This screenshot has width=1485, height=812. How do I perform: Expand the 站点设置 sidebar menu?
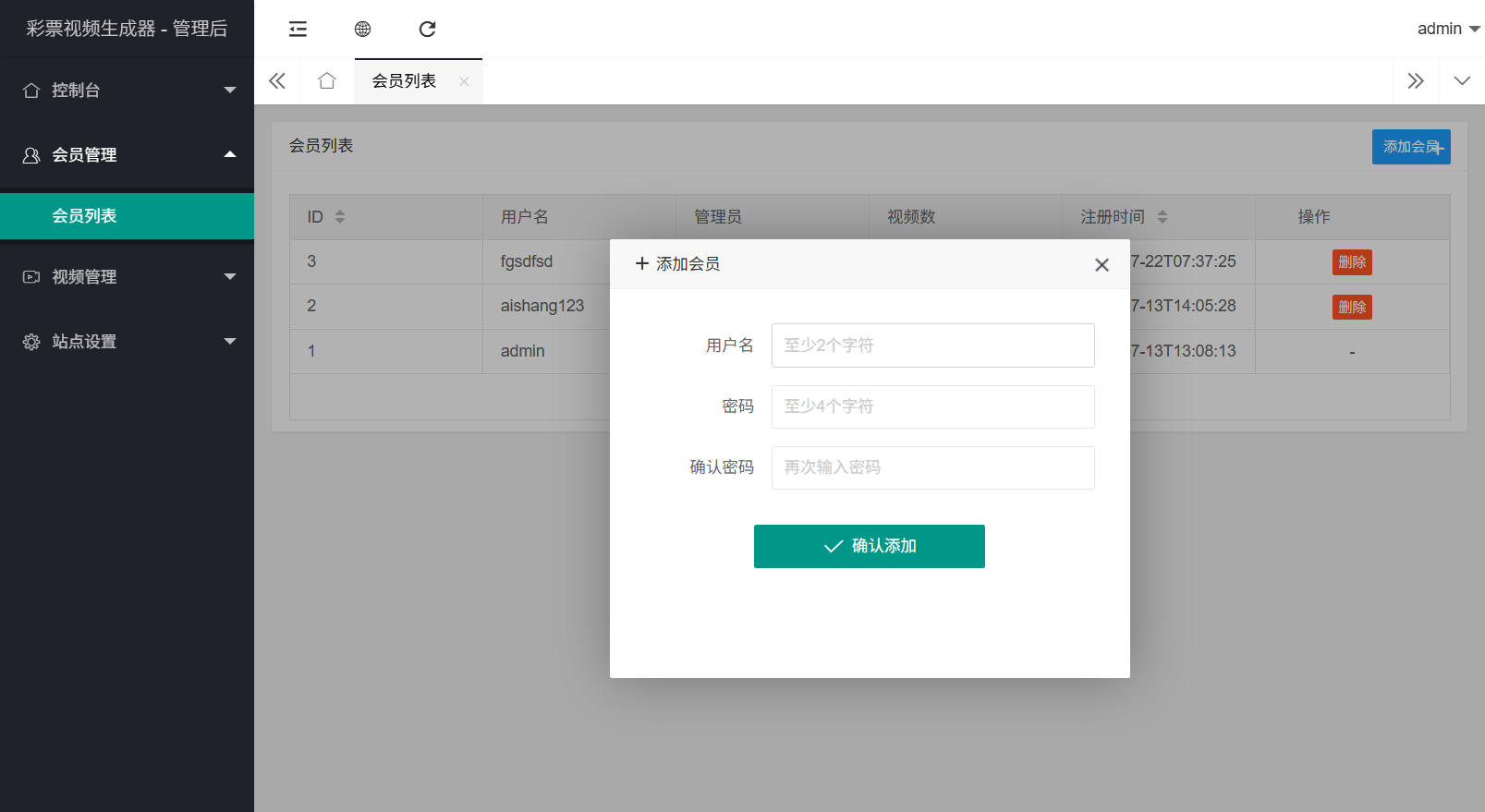[128, 342]
